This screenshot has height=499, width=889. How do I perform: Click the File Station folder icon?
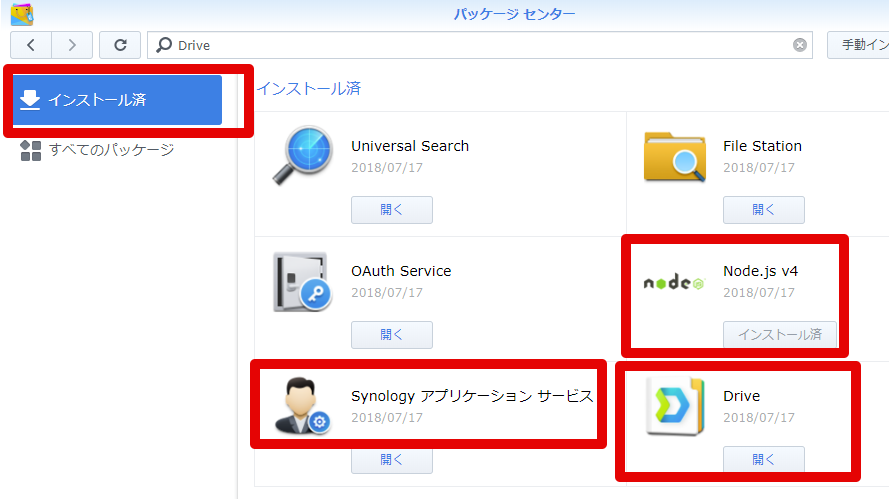[675, 157]
